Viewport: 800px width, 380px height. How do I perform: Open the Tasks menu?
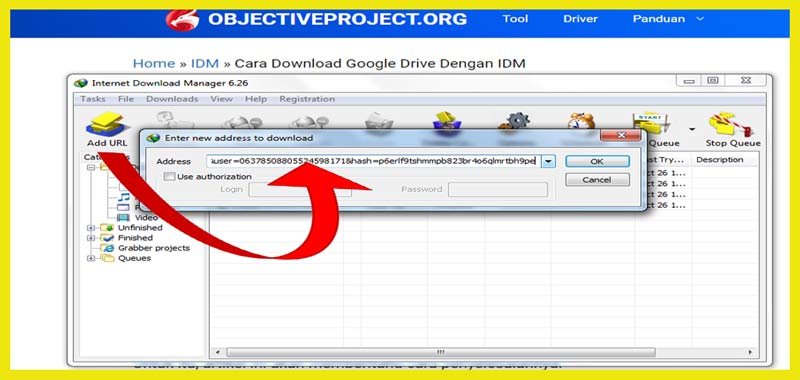93,99
